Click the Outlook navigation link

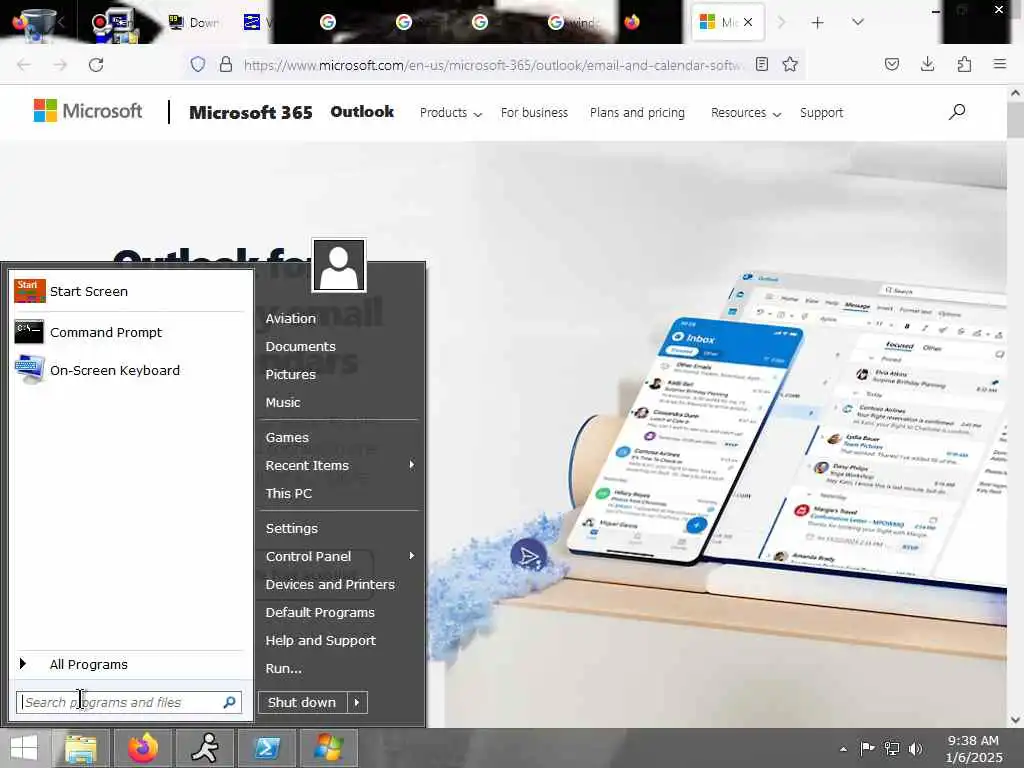[x=362, y=112]
